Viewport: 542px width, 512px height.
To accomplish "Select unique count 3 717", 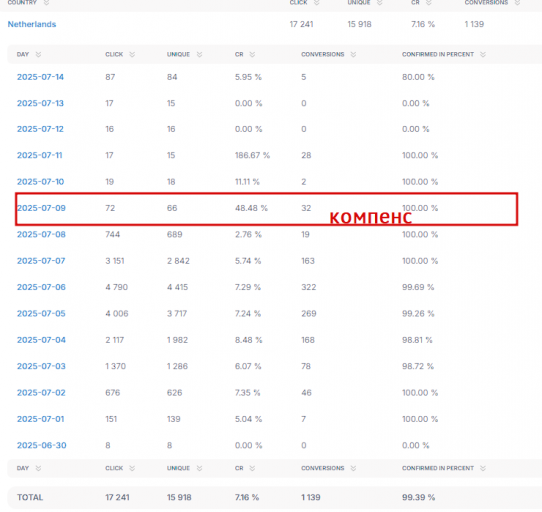I will (x=177, y=314).
